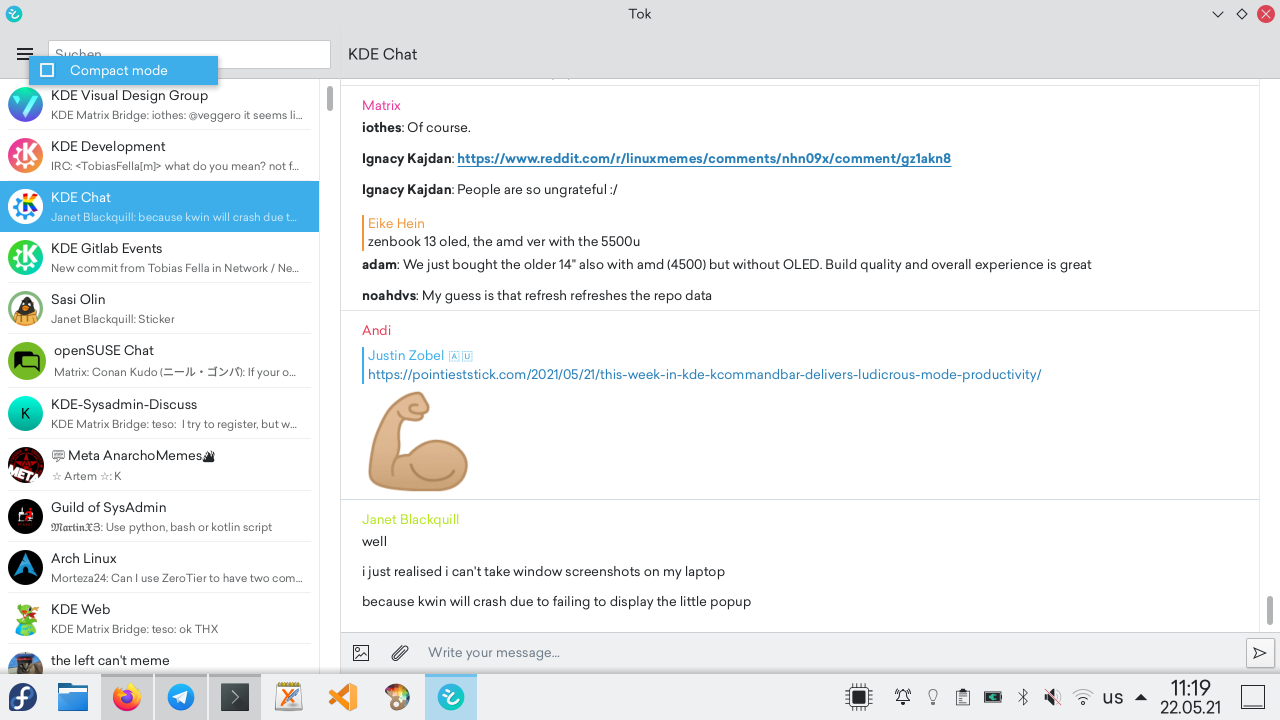Click the Sasi Olin avatar
The image size is (1280, 720).
(x=26, y=309)
